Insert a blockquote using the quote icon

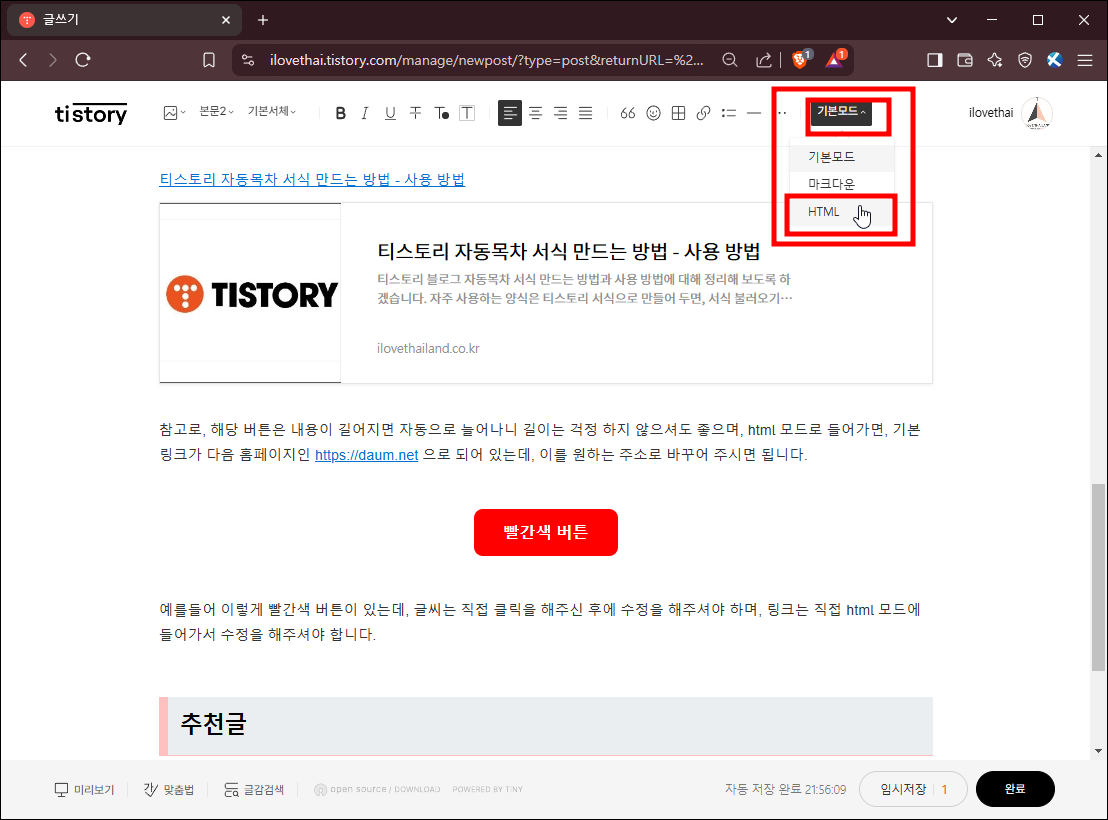coord(628,113)
